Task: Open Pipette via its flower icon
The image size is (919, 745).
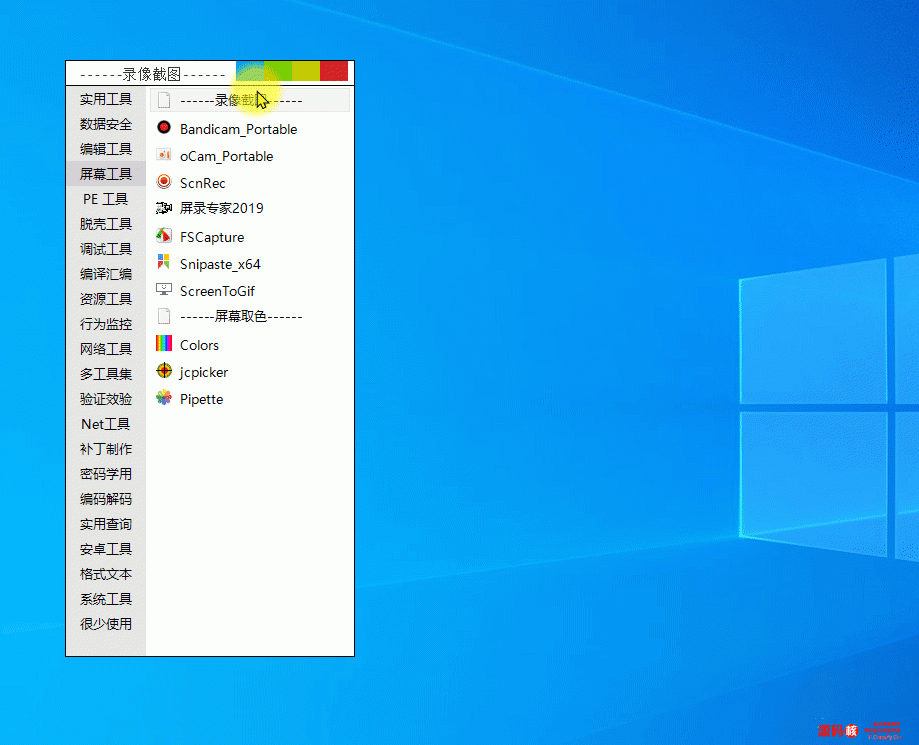Action: pos(164,398)
